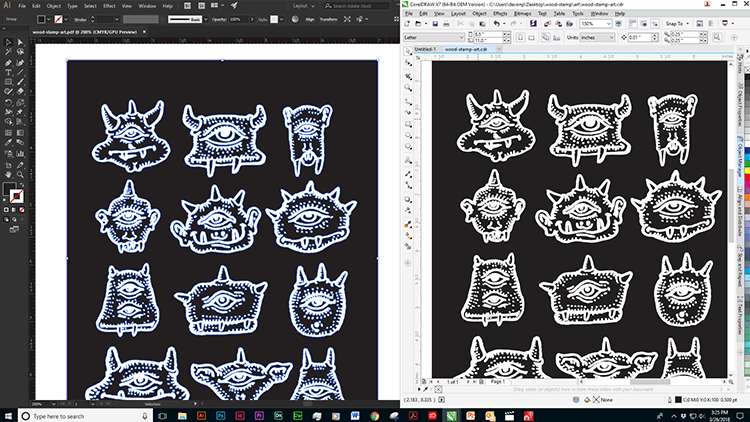
Task: Open the Type menu in Illustrator
Action: tap(72, 6)
